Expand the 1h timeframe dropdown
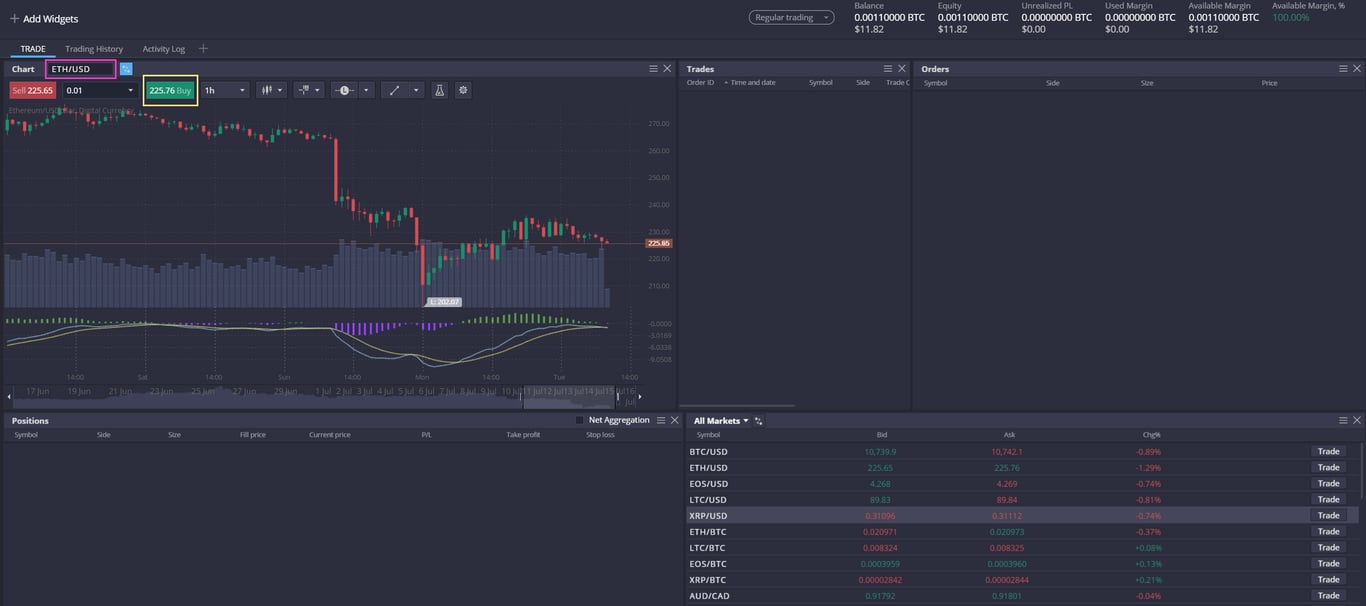Image resolution: width=1366 pixels, height=606 pixels. 222,90
